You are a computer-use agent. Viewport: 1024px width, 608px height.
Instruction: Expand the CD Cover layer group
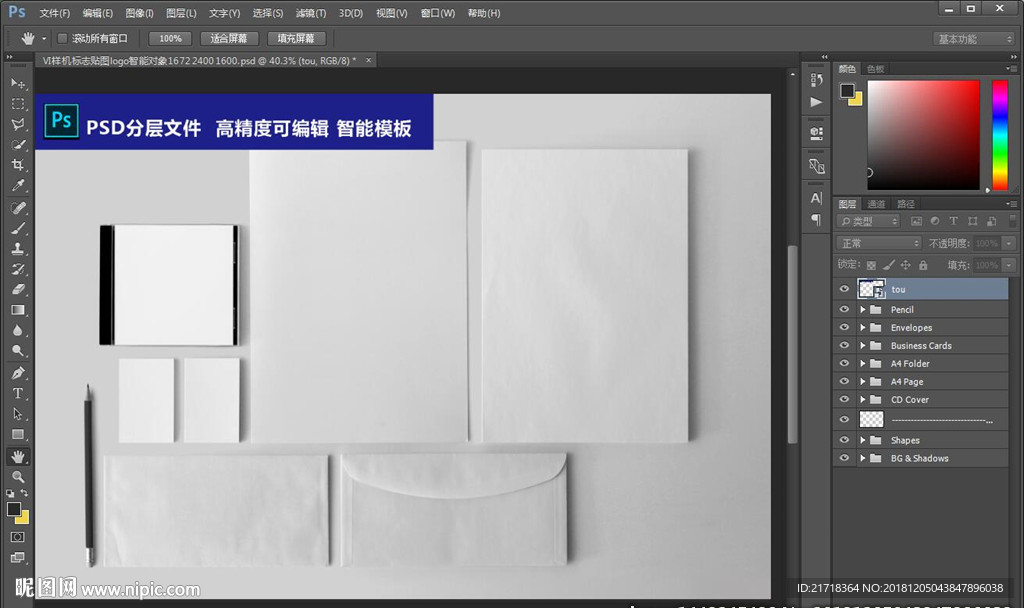[862, 400]
